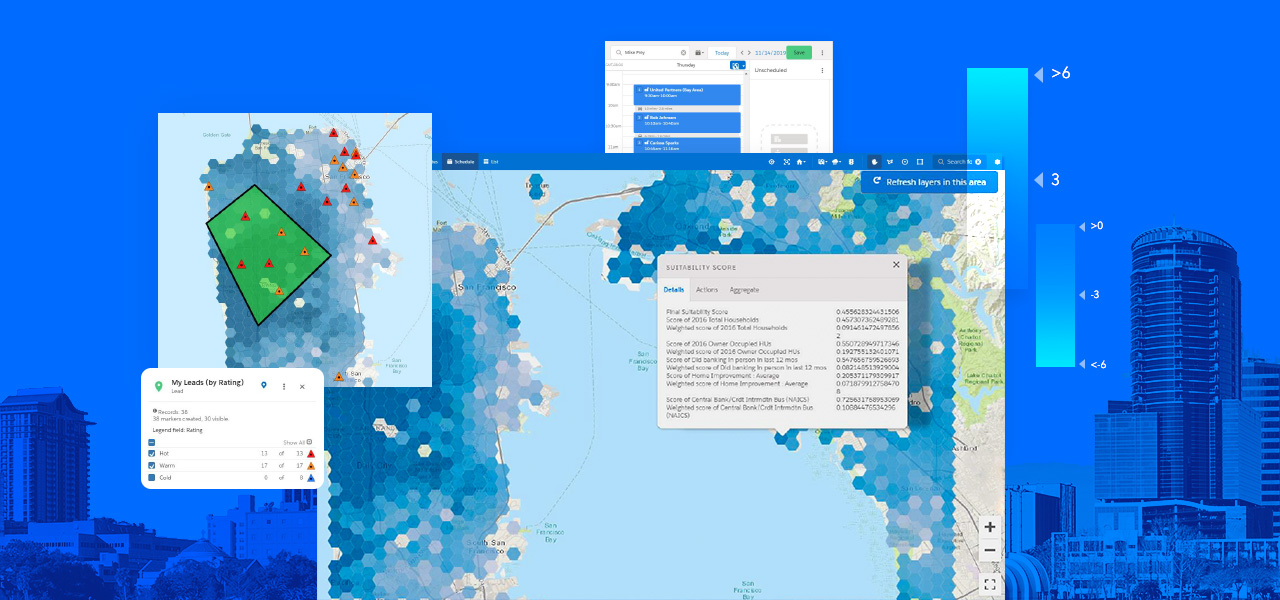This screenshot has height=600, width=1280.
Task: Uncheck the Hot rating checkbox
Action: pos(152,453)
